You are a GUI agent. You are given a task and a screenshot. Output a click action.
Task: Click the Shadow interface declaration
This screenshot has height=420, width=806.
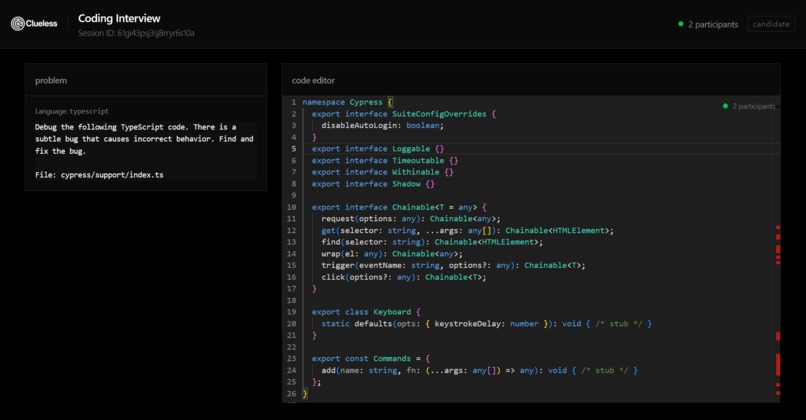point(373,184)
